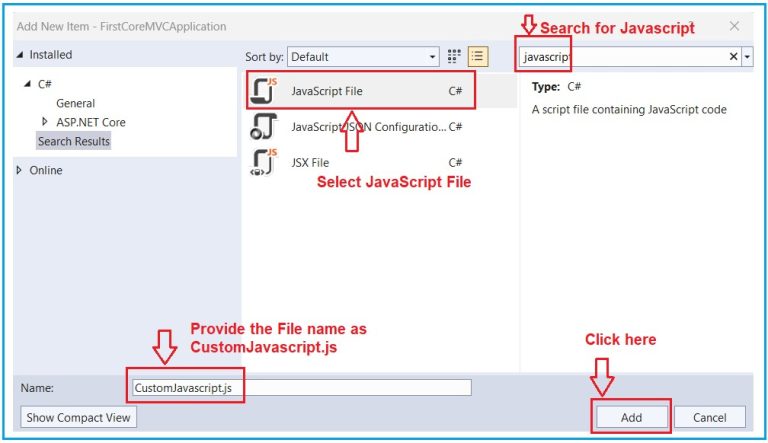Collapse the Installed section
This screenshot has width=768, height=443.
(20, 55)
